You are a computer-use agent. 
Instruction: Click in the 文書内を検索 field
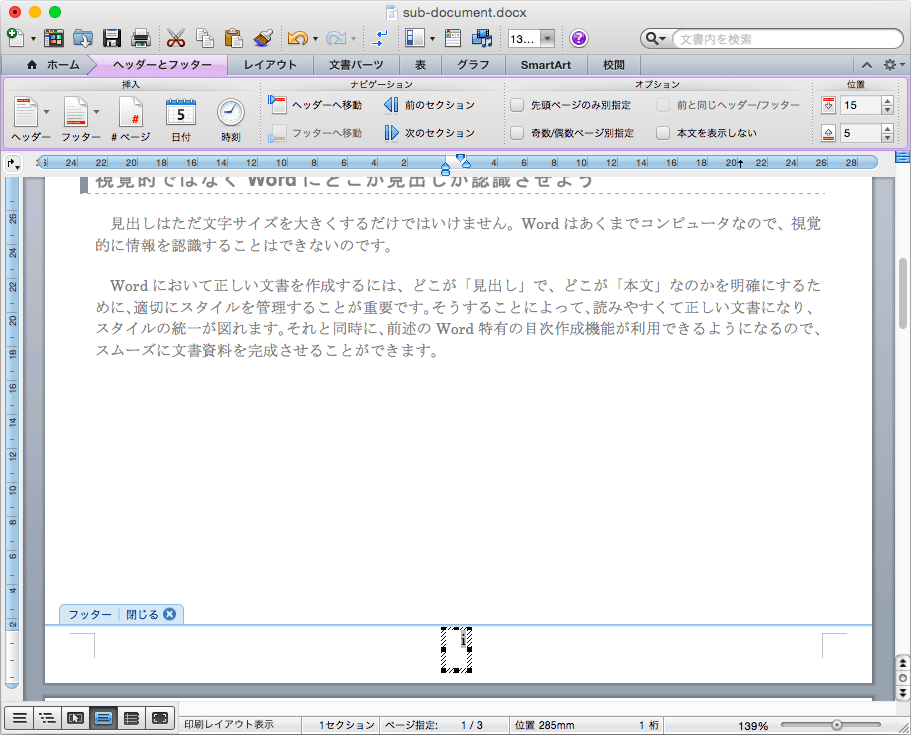[x=787, y=39]
